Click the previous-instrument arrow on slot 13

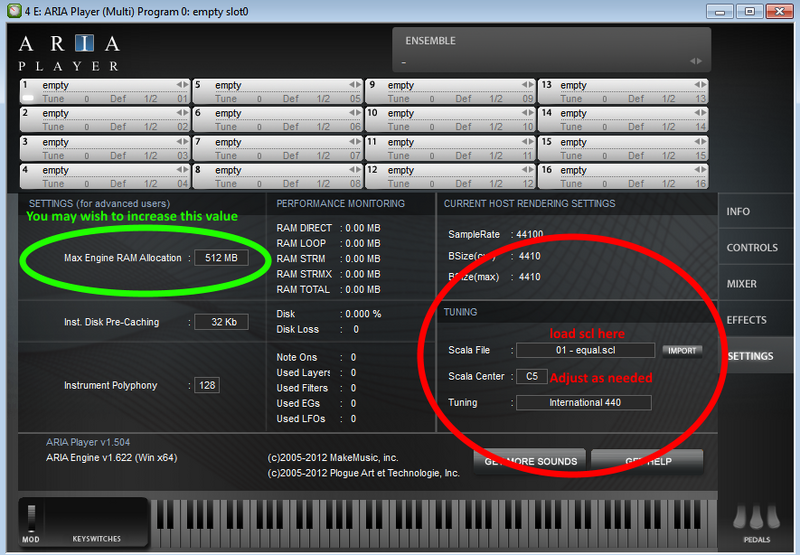tap(697, 85)
